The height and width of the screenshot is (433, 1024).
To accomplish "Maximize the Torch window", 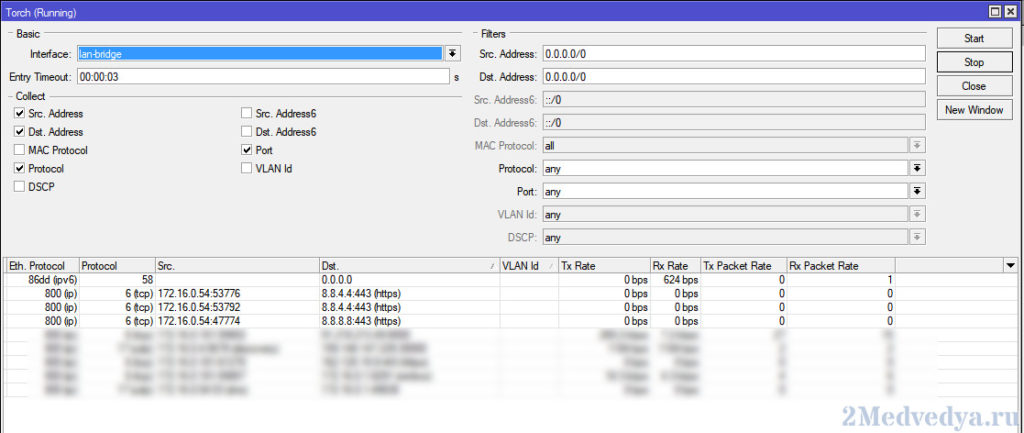I will coord(994,11).
